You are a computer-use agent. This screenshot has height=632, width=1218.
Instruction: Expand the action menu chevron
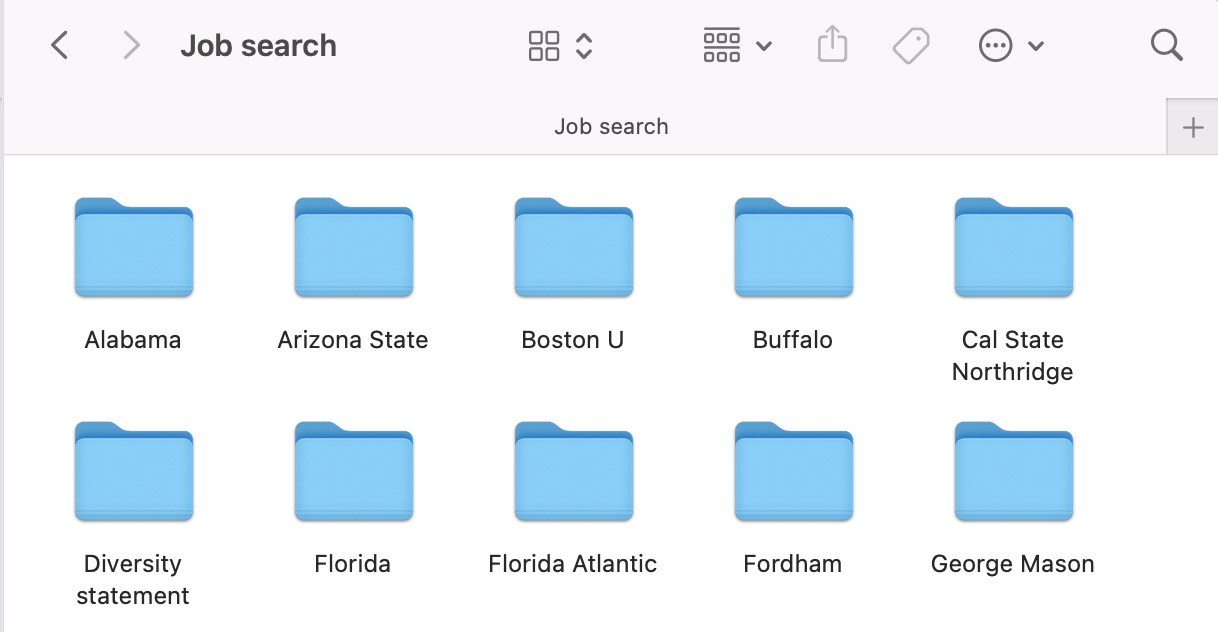[1036, 46]
